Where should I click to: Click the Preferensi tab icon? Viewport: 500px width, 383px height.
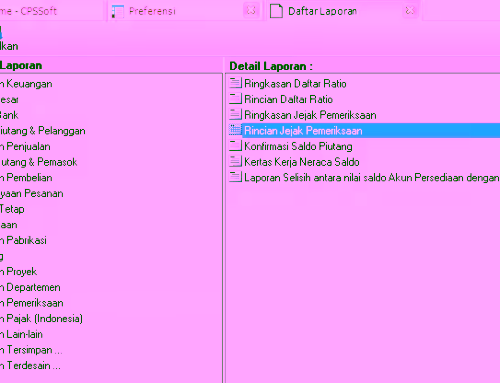(x=118, y=11)
